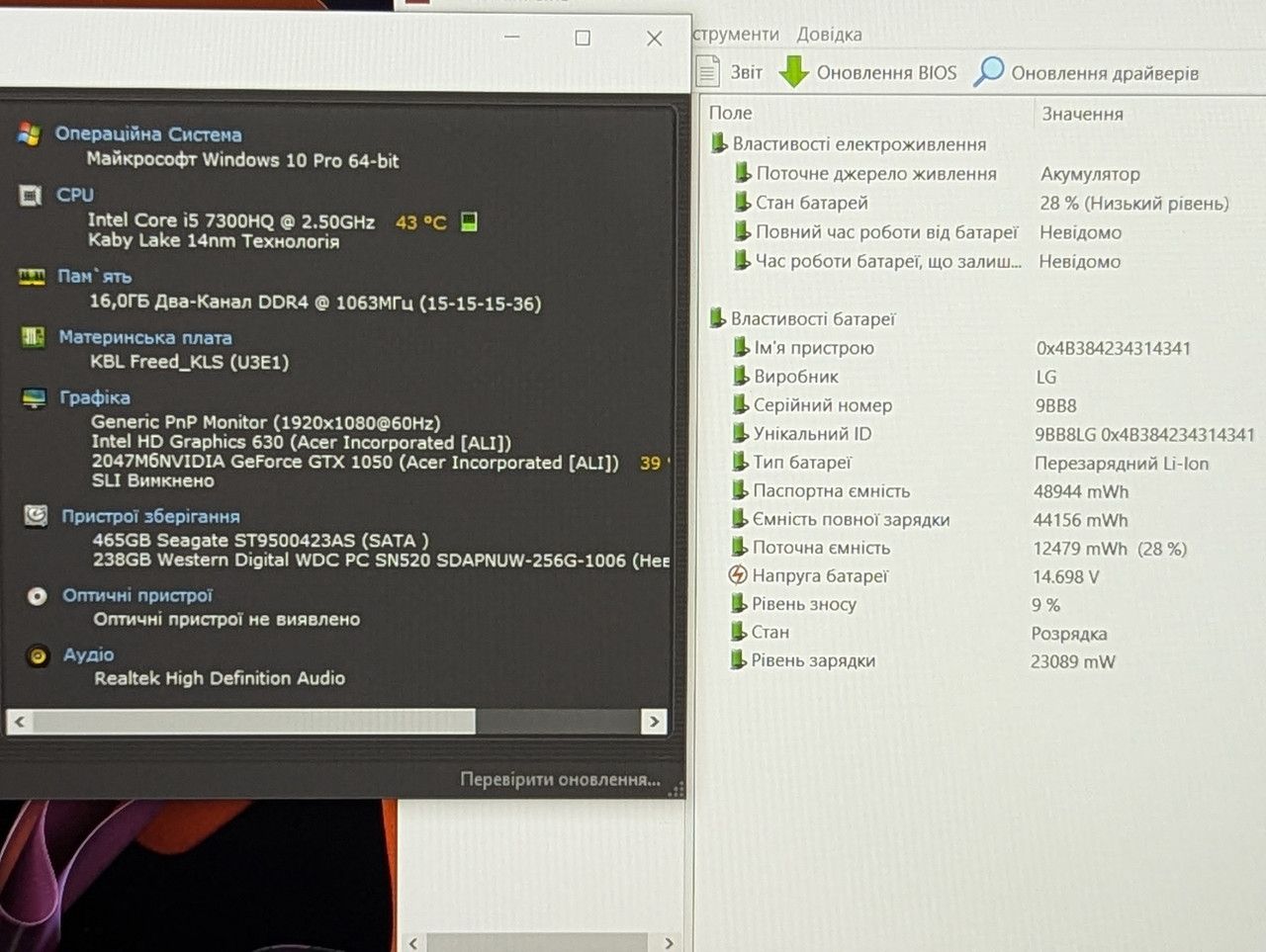Image resolution: width=1266 pixels, height=952 pixels.
Task: Click the motherboard icon beside Материнська плата
Action: (x=33, y=337)
